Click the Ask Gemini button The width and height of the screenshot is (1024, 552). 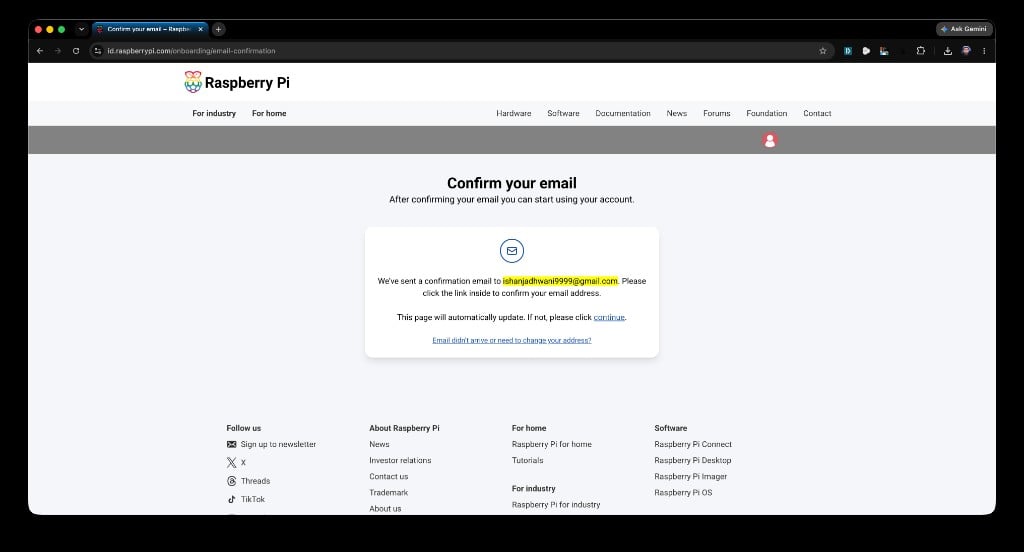(964, 29)
